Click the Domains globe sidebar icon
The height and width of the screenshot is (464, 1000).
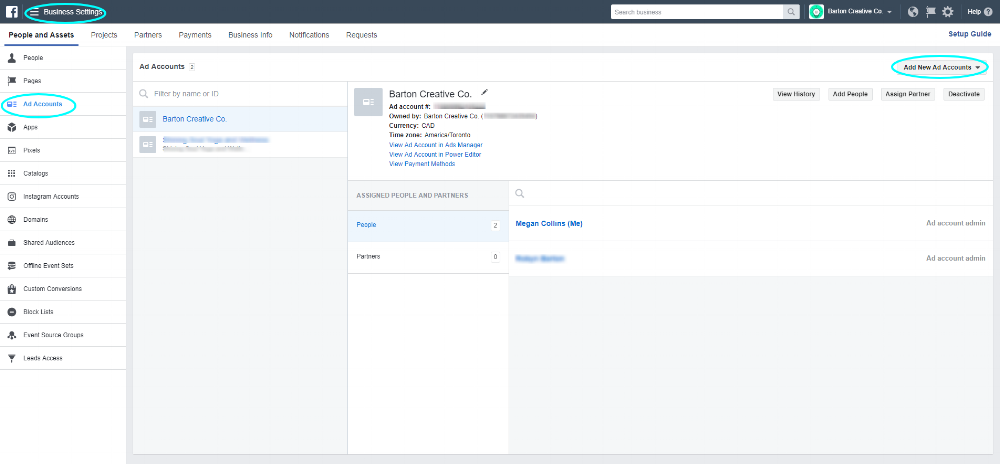tap(11, 219)
